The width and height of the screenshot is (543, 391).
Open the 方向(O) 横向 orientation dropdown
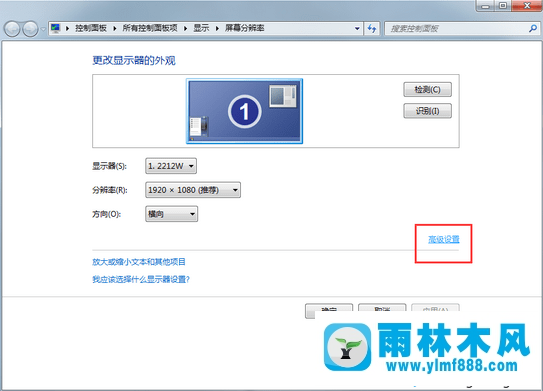tap(171, 214)
